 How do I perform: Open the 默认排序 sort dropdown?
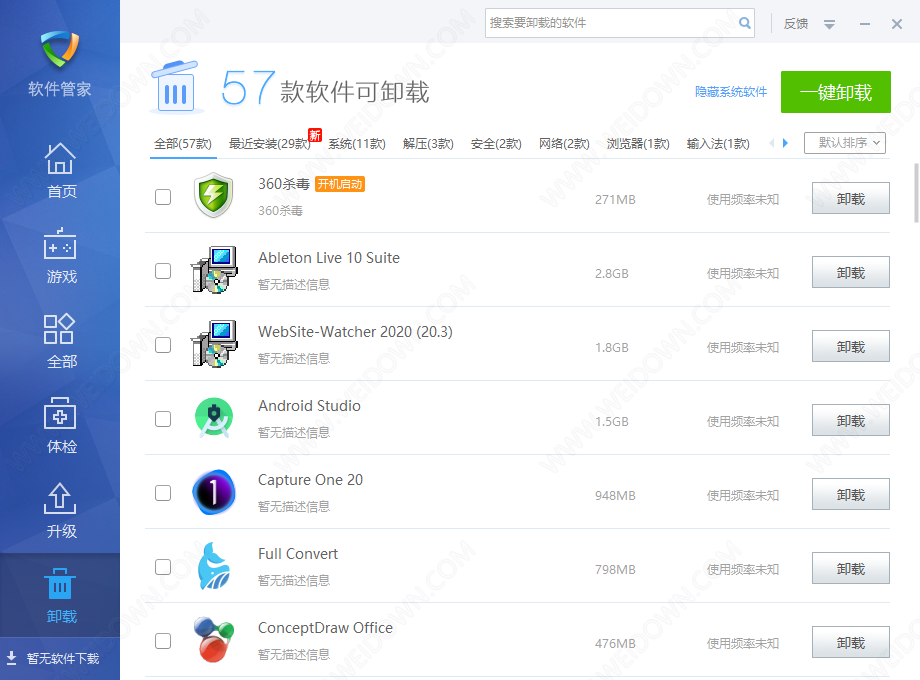(845, 143)
